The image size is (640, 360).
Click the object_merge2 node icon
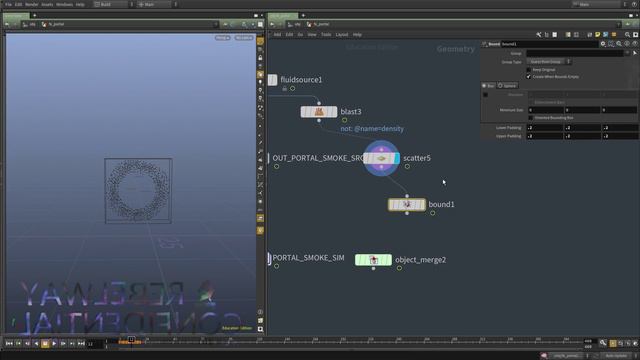click(x=373, y=260)
